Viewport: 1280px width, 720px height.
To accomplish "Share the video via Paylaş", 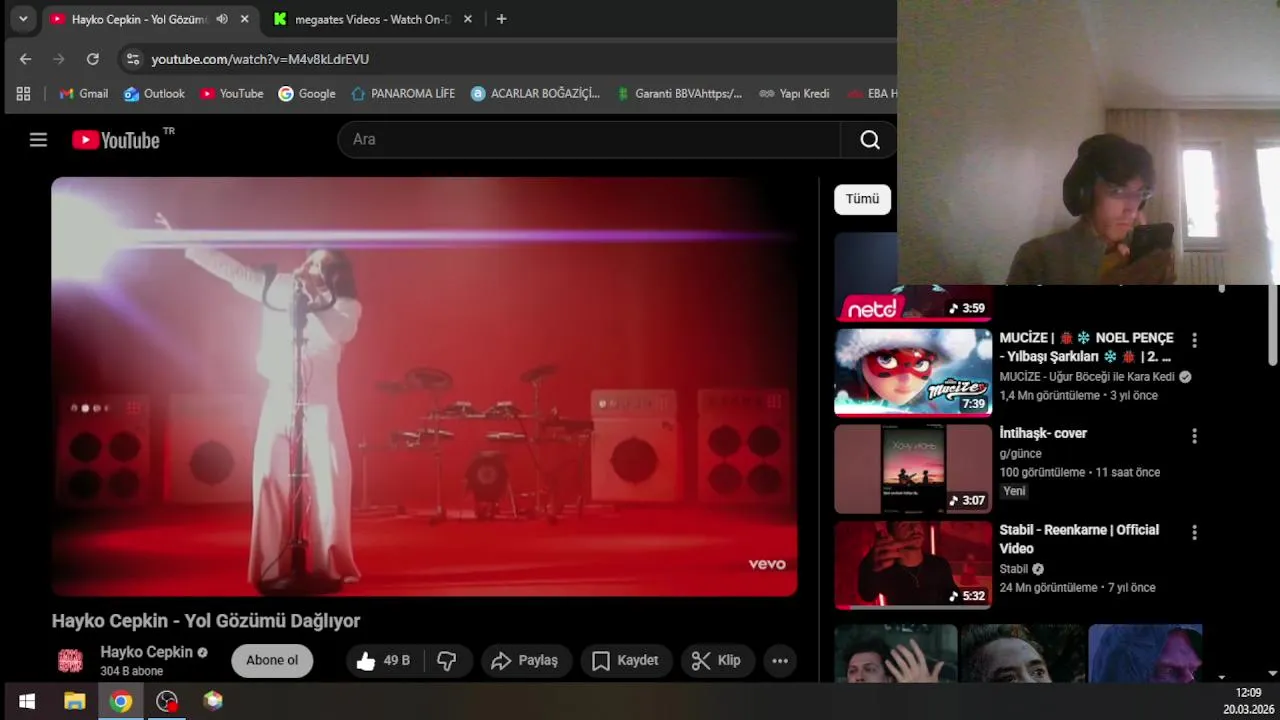I will (x=526, y=660).
